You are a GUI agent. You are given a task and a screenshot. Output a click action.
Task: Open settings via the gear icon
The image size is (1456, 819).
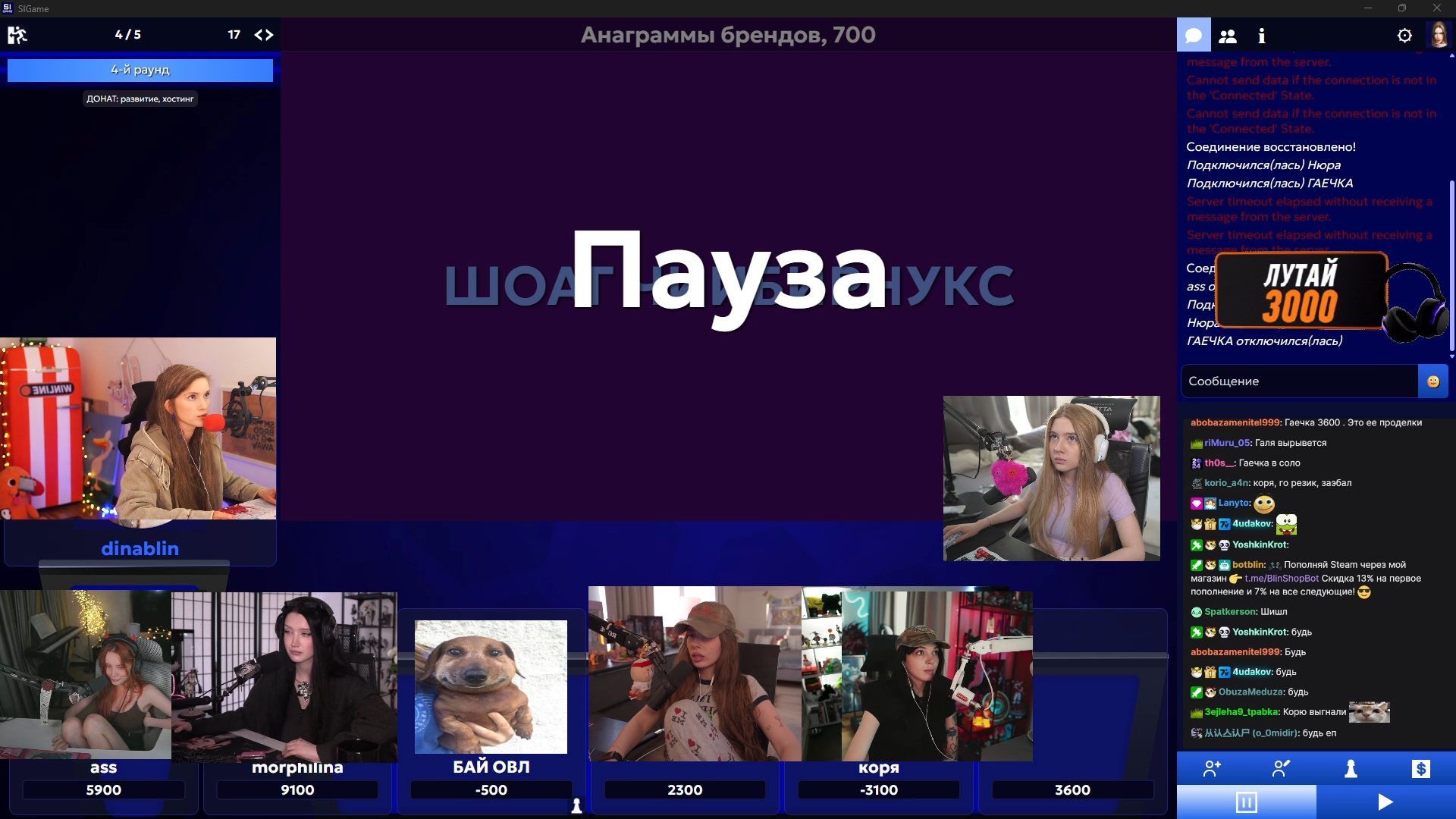pos(1404,36)
